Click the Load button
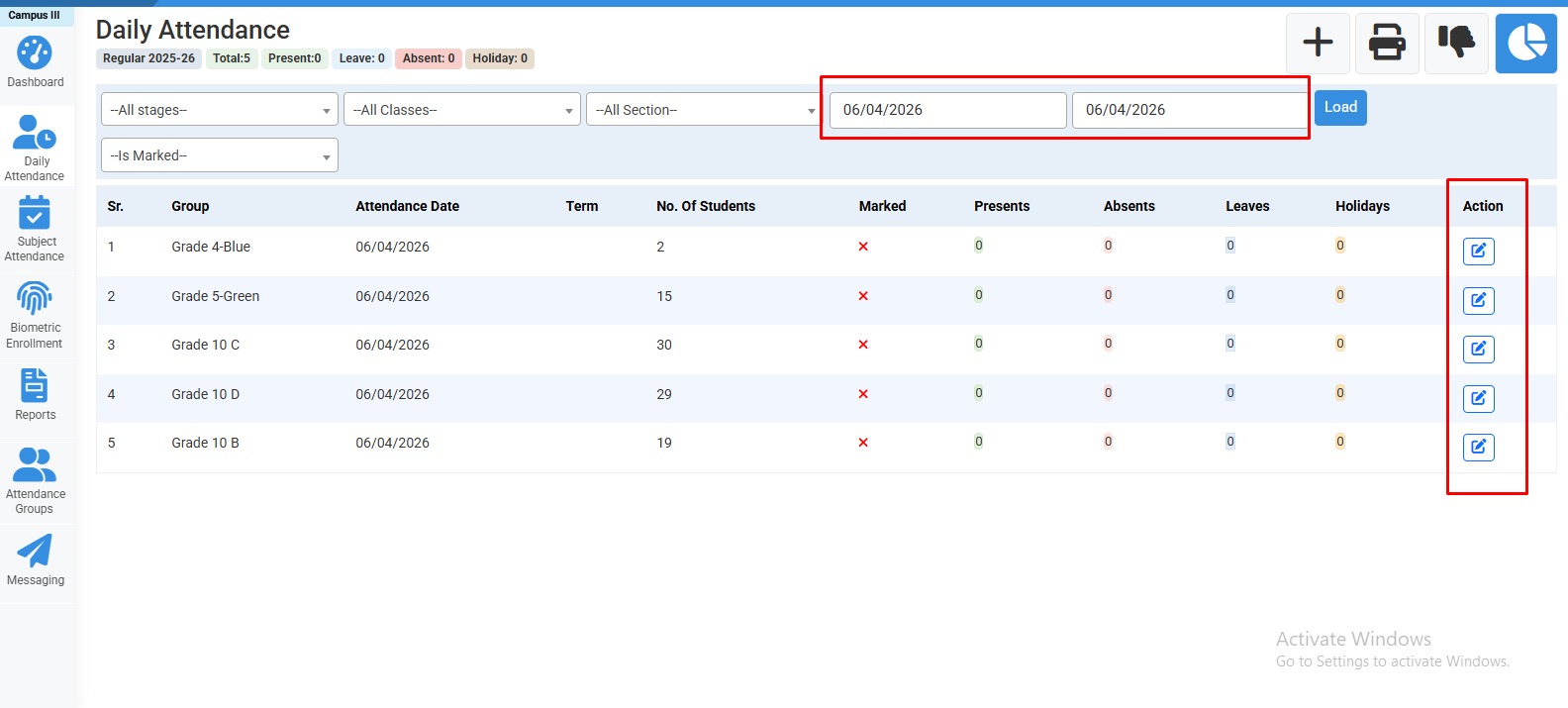 1340,107
